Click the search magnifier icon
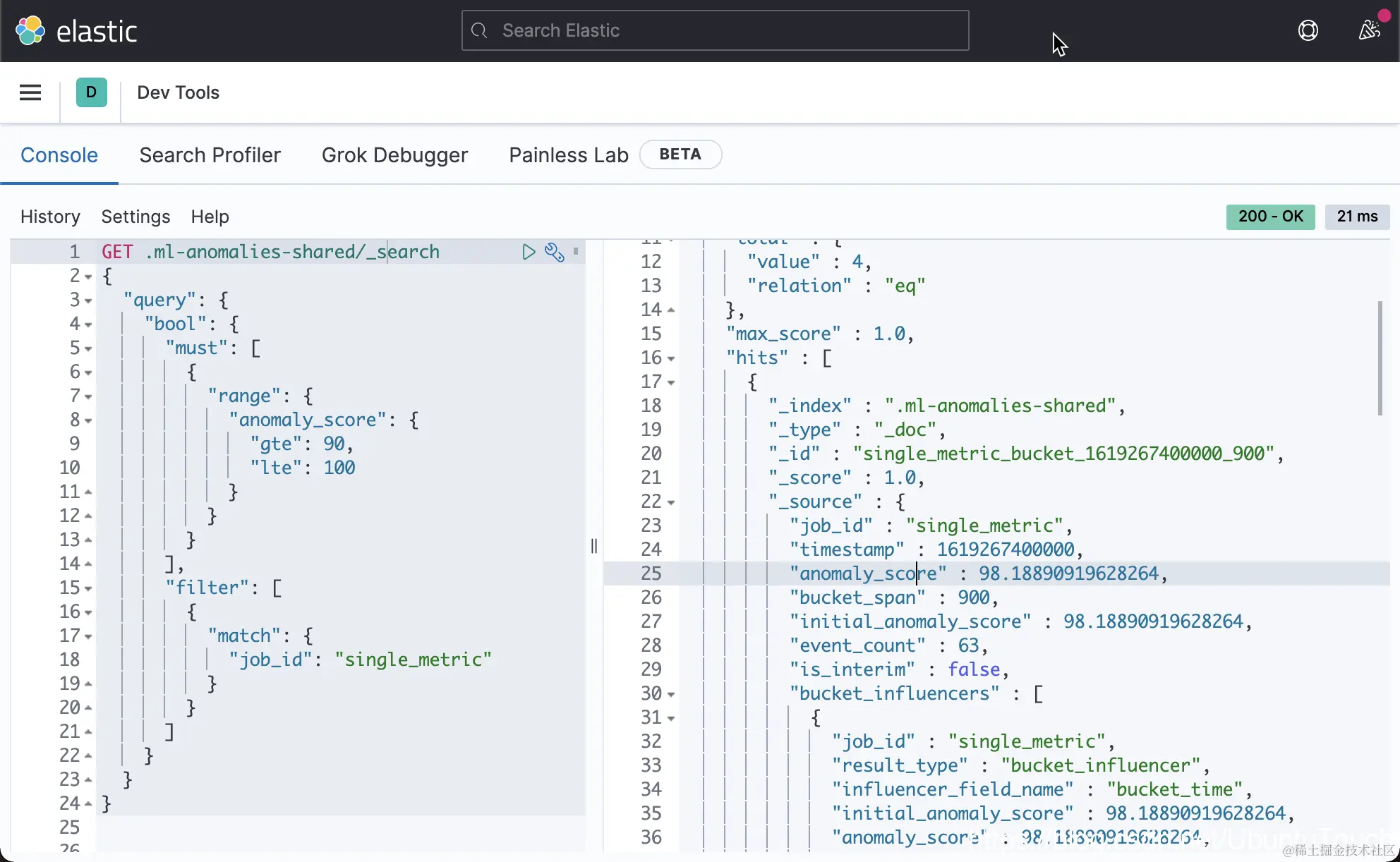 (x=479, y=30)
